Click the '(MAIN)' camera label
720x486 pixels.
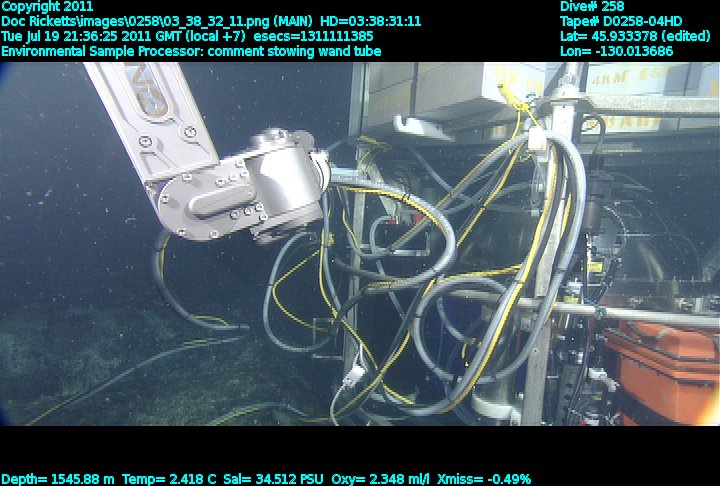pyautogui.click(x=291, y=22)
